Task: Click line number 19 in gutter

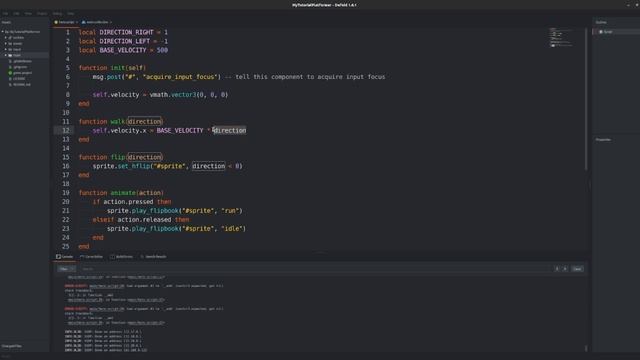Action: [x=66, y=193]
